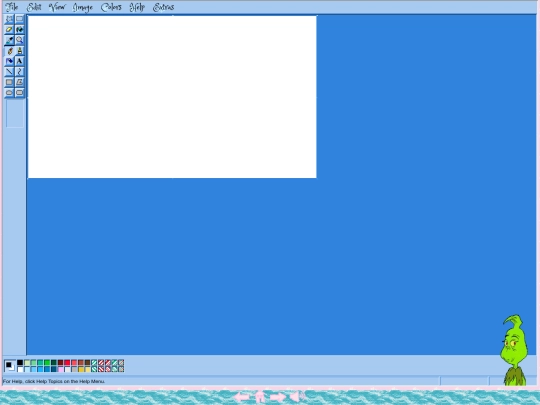540x405 pixels.
Task: Open the Image menu
Action: click(x=83, y=7)
